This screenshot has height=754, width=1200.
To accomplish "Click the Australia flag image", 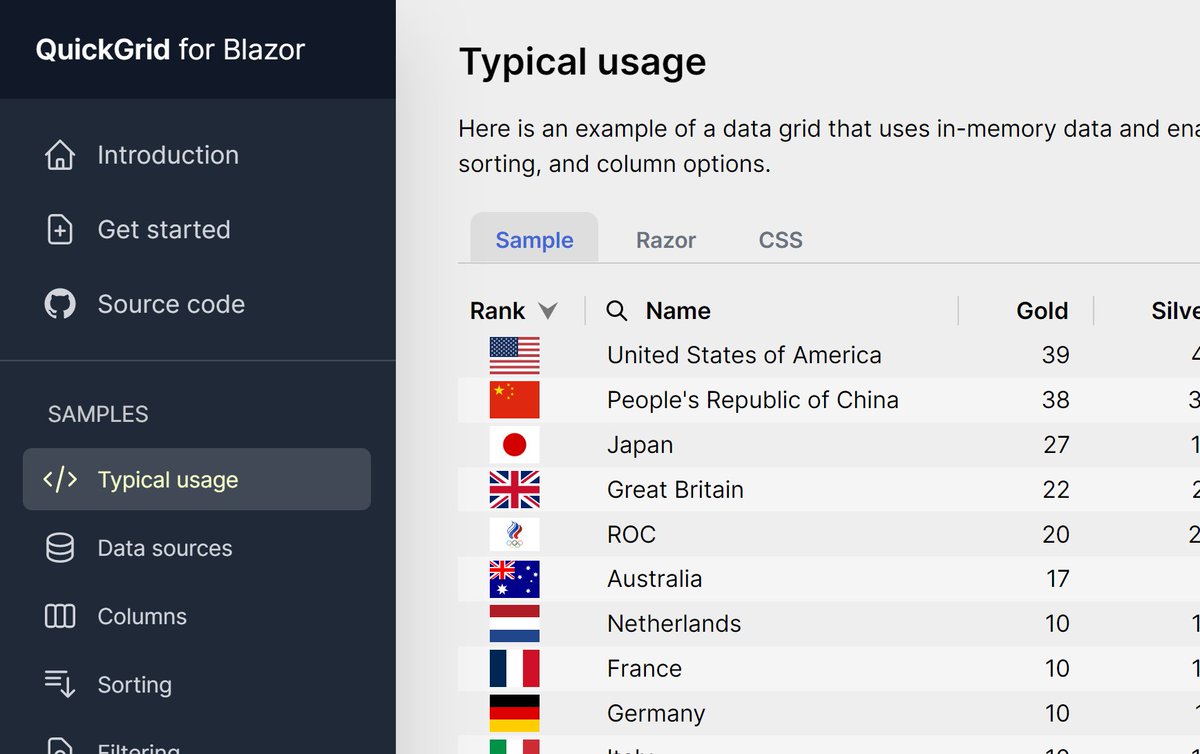I will pyautogui.click(x=514, y=579).
